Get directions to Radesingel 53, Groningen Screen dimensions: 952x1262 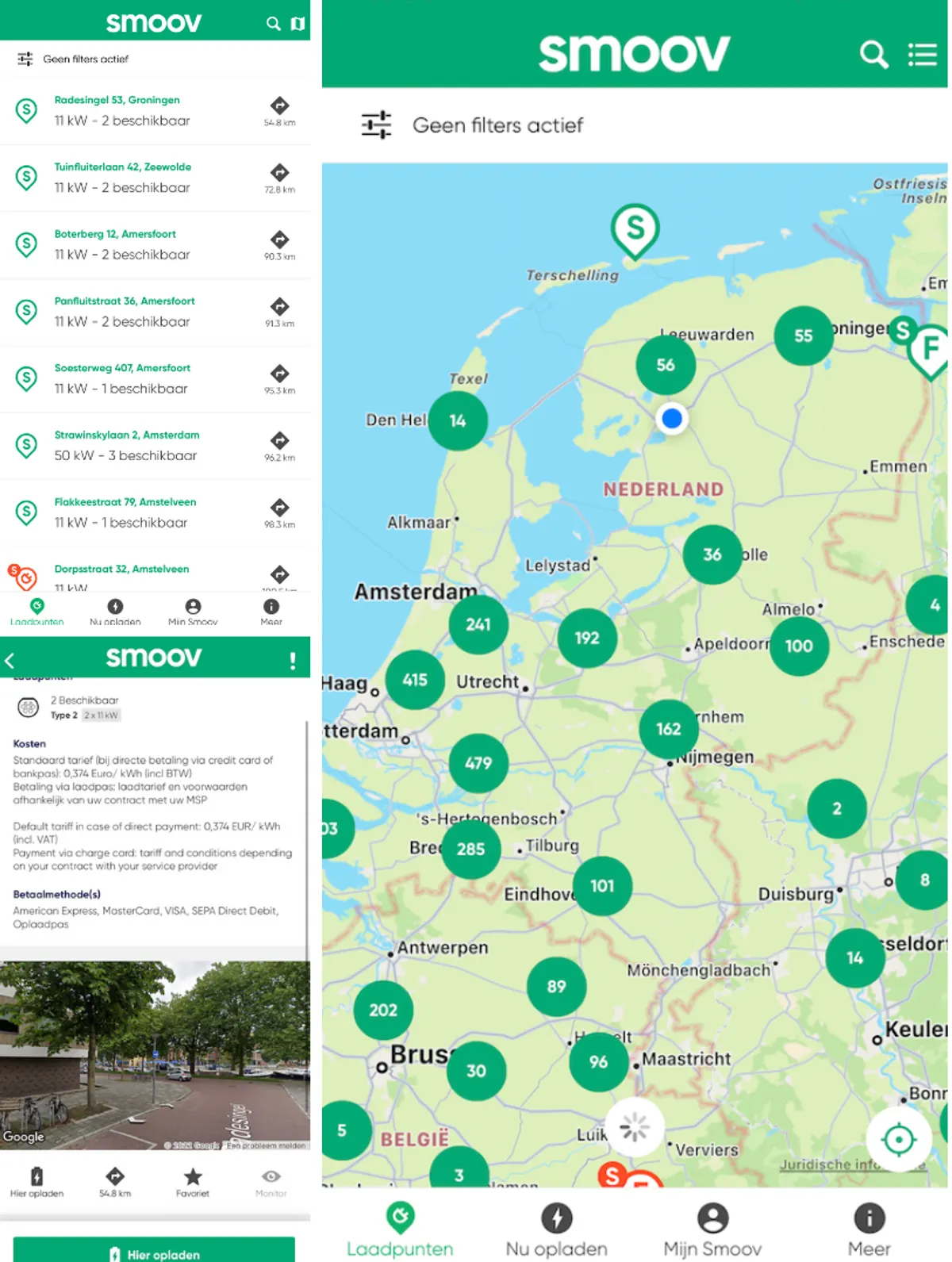(x=279, y=105)
